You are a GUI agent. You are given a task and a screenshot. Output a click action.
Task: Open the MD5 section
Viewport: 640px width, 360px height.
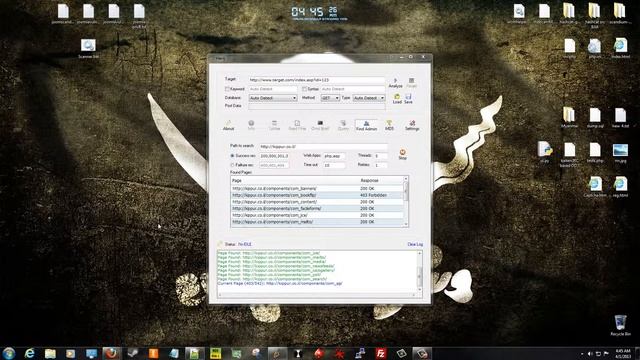[x=389, y=125]
